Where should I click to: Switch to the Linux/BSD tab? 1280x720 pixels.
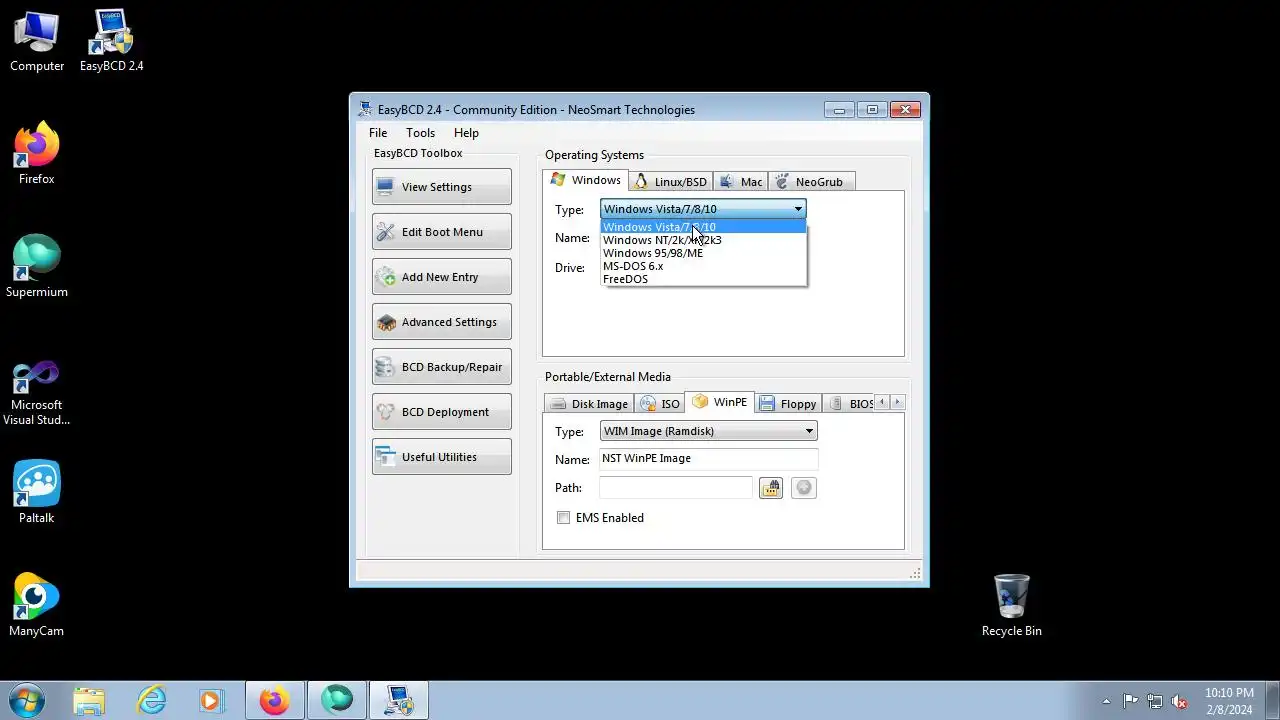tap(670, 181)
